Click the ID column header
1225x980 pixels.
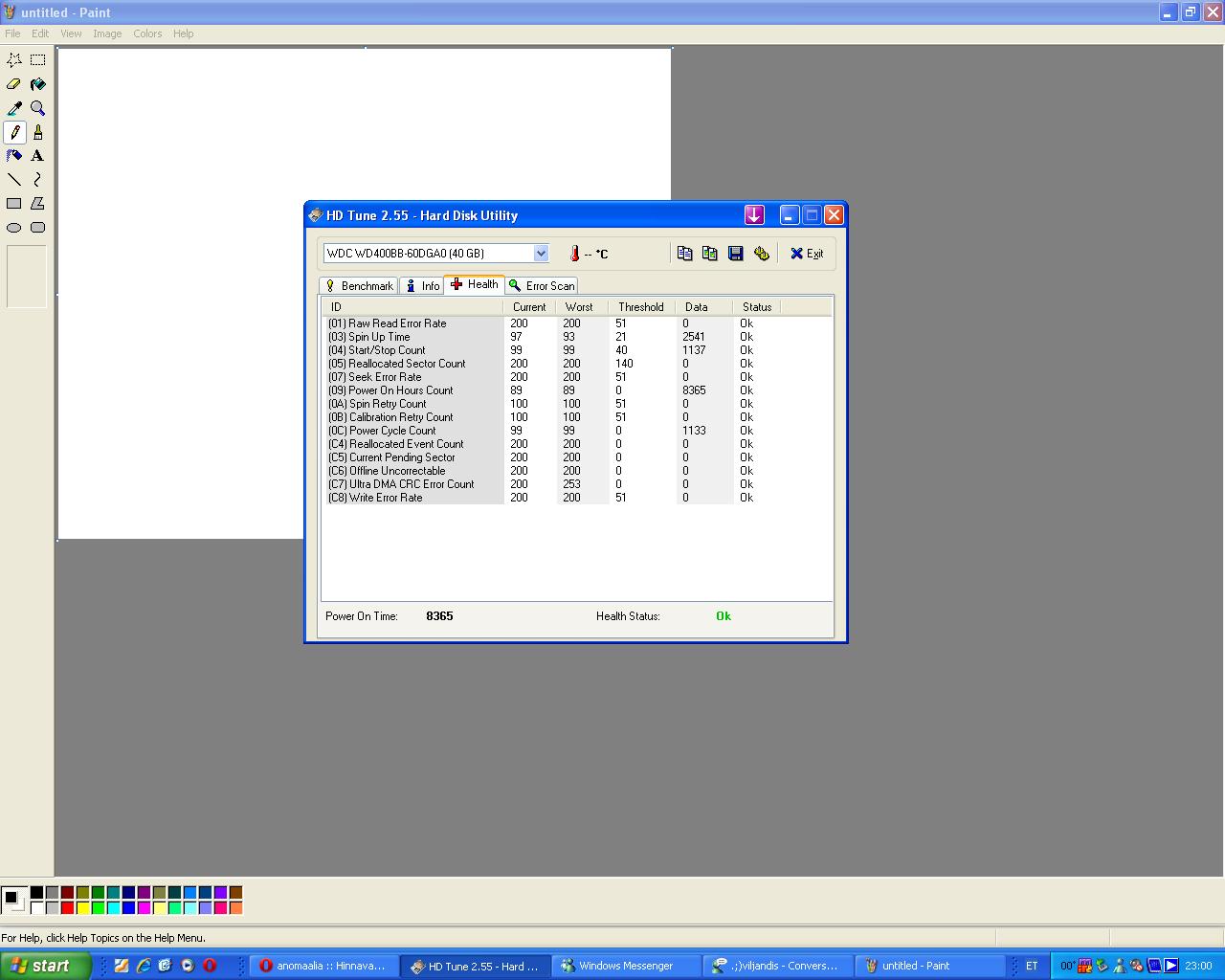click(x=412, y=307)
